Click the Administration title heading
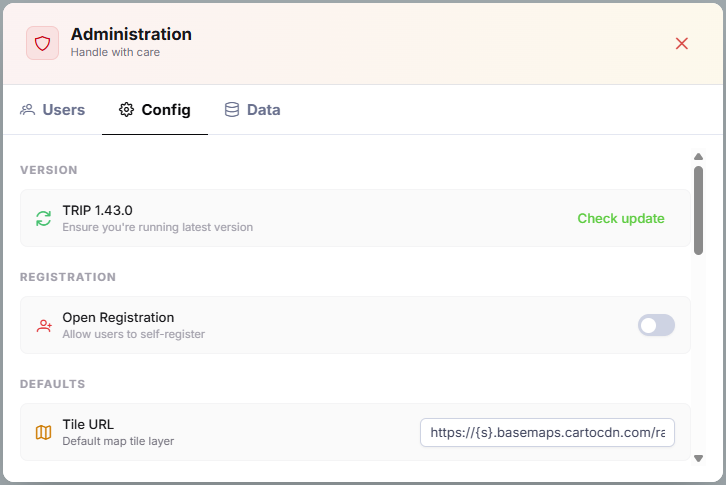This screenshot has height=485, width=726. tap(131, 34)
